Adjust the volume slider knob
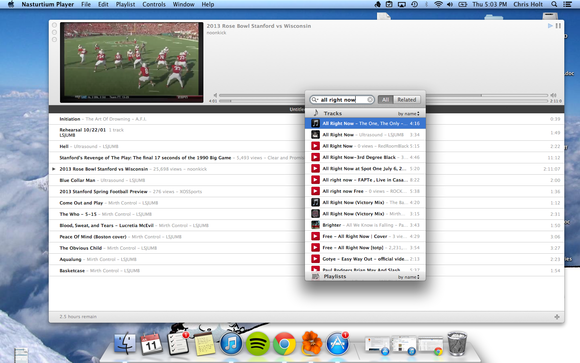 (x=481, y=95)
